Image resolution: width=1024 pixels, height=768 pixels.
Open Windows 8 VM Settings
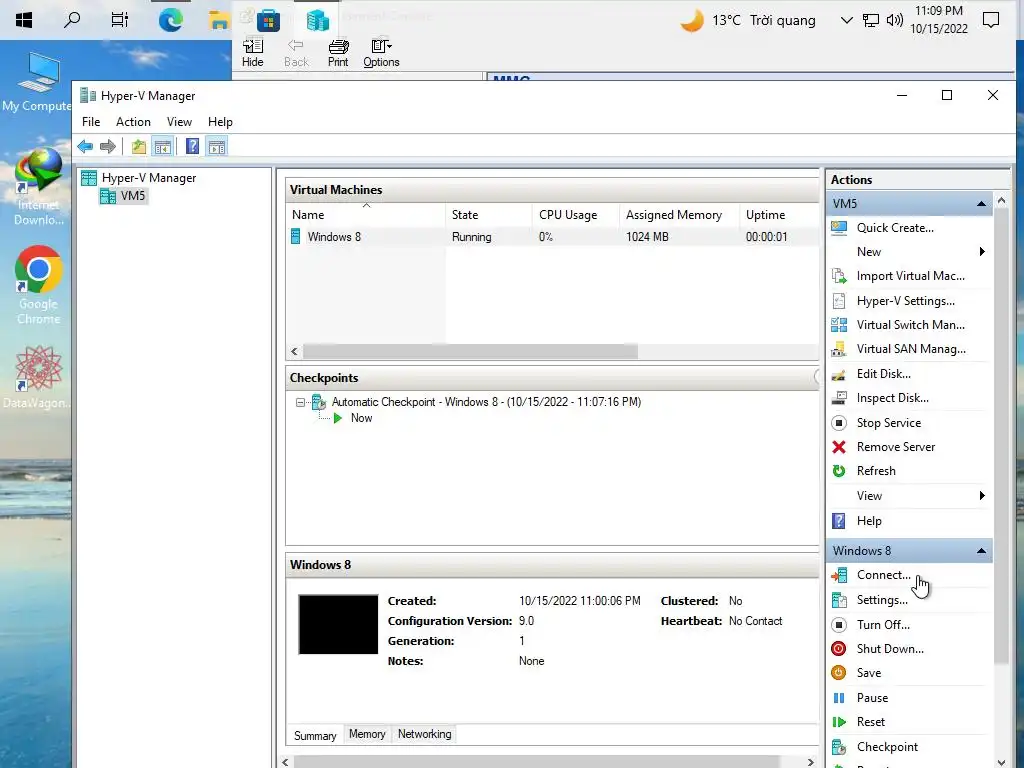click(x=882, y=600)
